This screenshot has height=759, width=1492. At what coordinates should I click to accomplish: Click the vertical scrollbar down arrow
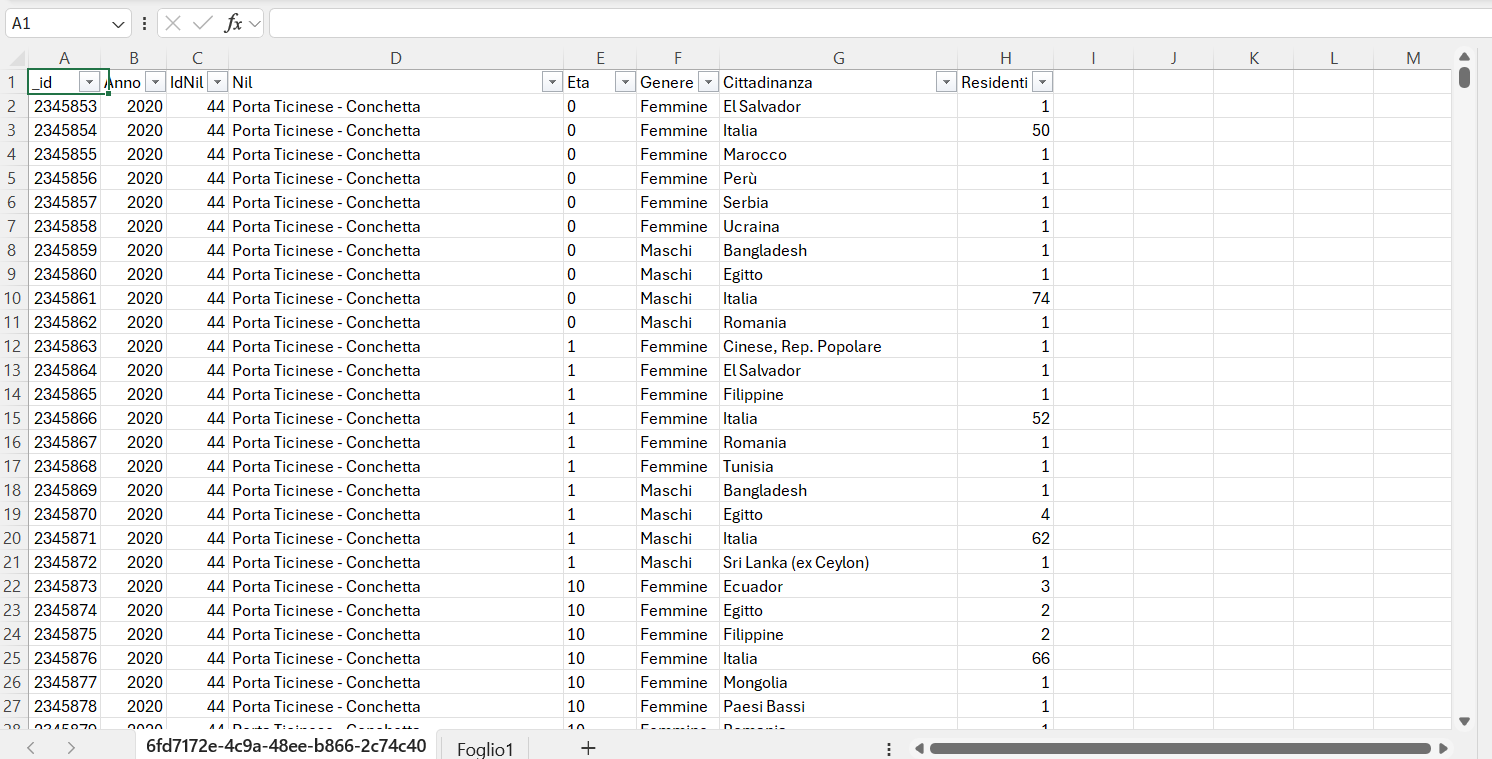[1464, 721]
